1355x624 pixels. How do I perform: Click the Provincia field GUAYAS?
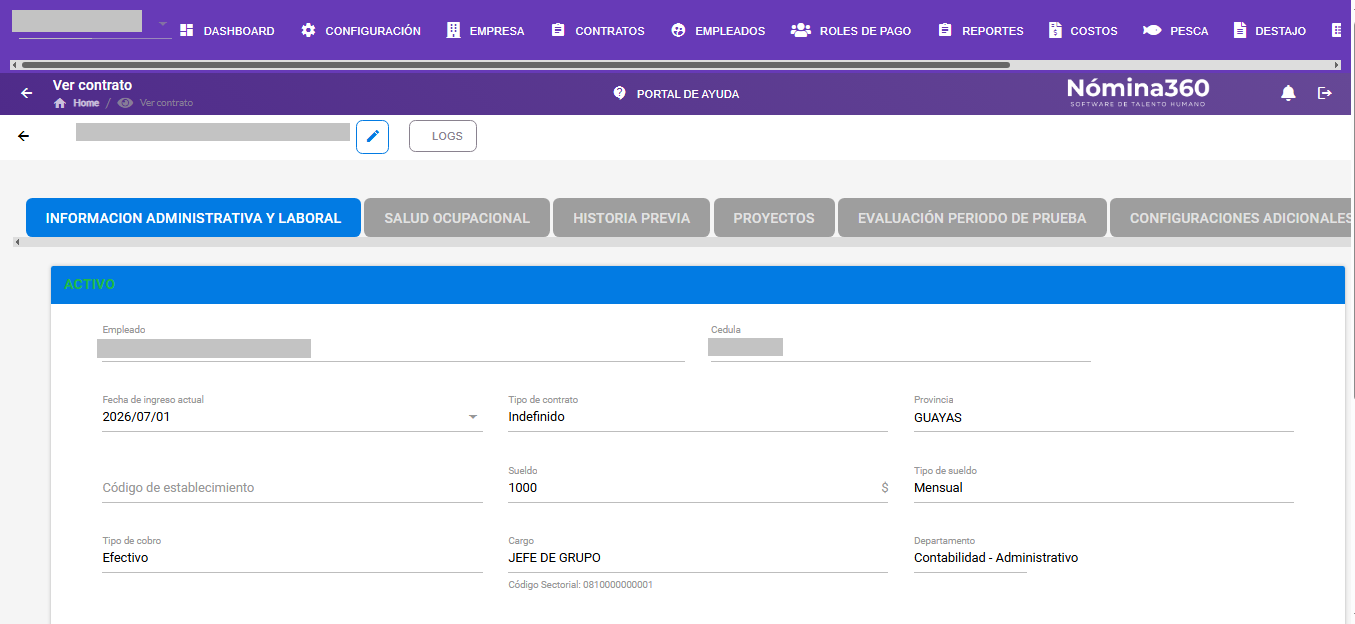point(1104,412)
